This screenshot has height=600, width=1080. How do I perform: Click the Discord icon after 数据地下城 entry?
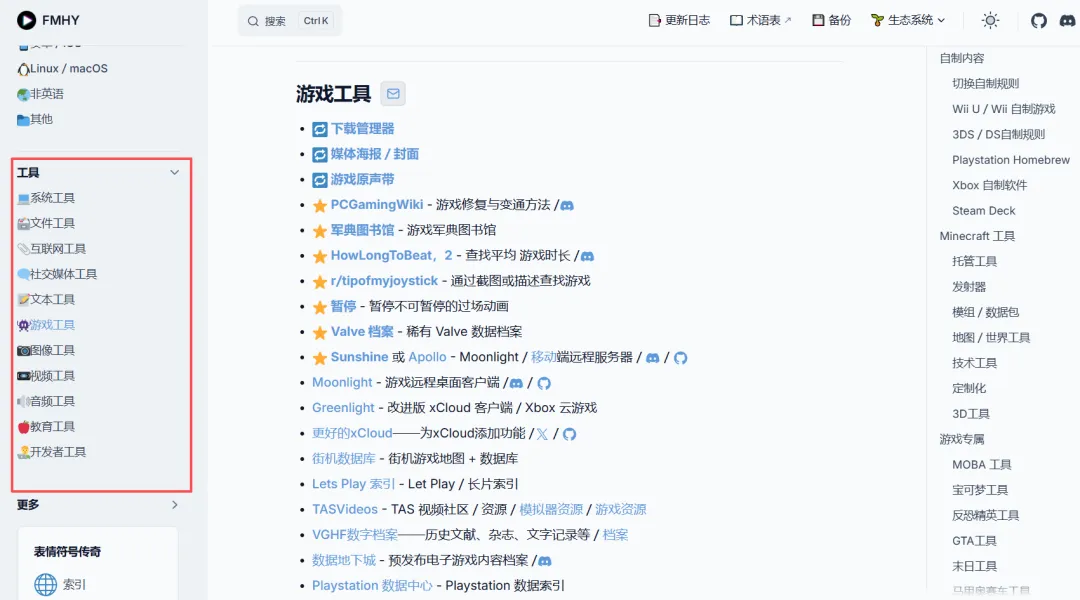pos(545,561)
